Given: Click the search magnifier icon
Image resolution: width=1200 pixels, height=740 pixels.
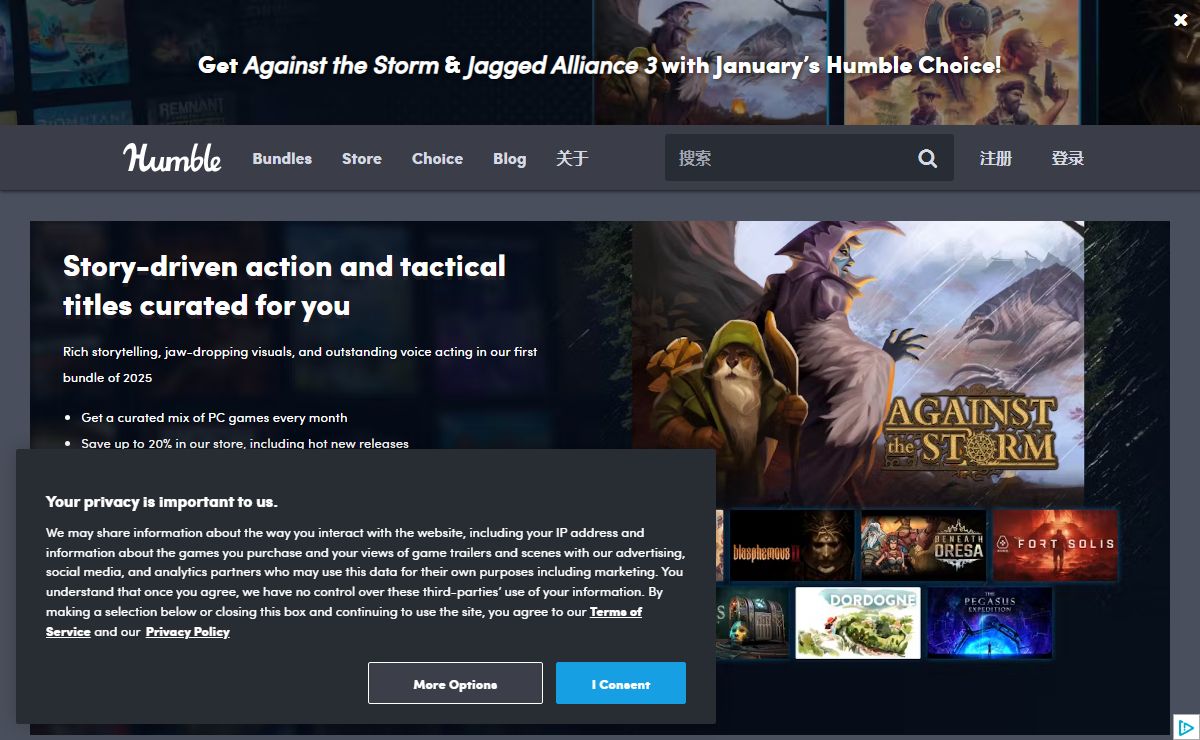Looking at the screenshot, I should click(x=928, y=158).
